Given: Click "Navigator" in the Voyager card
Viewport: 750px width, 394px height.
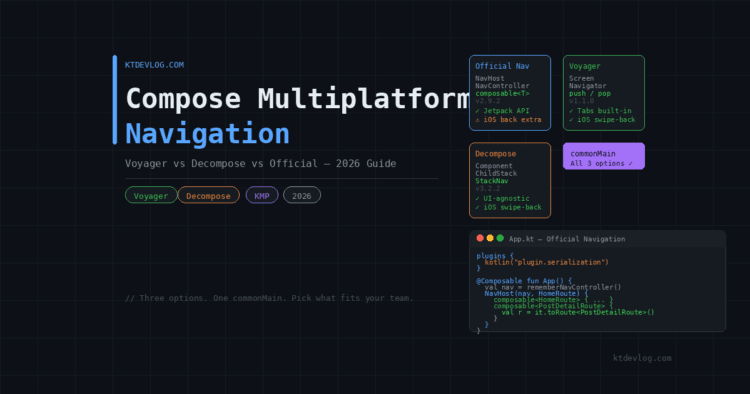Looking at the screenshot, I should (x=587, y=86).
